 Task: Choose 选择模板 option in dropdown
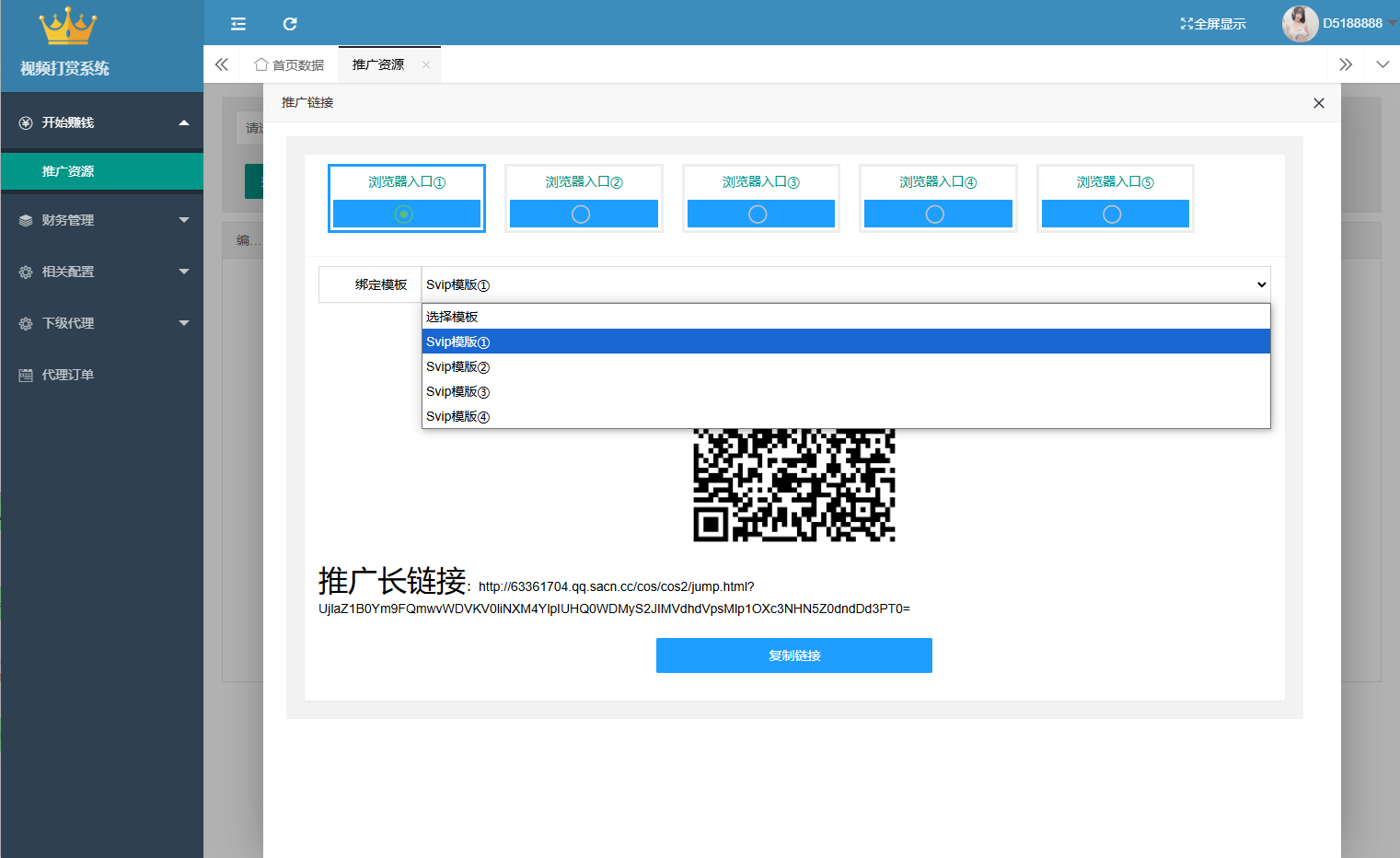pyautogui.click(x=846, y=317)
